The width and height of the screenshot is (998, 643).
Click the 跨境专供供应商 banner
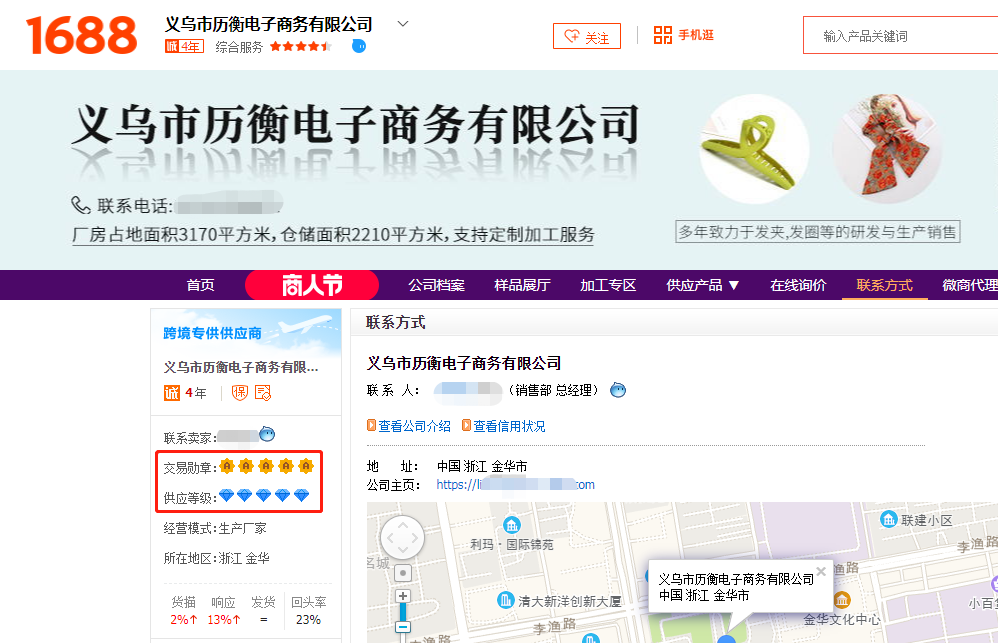246,333
